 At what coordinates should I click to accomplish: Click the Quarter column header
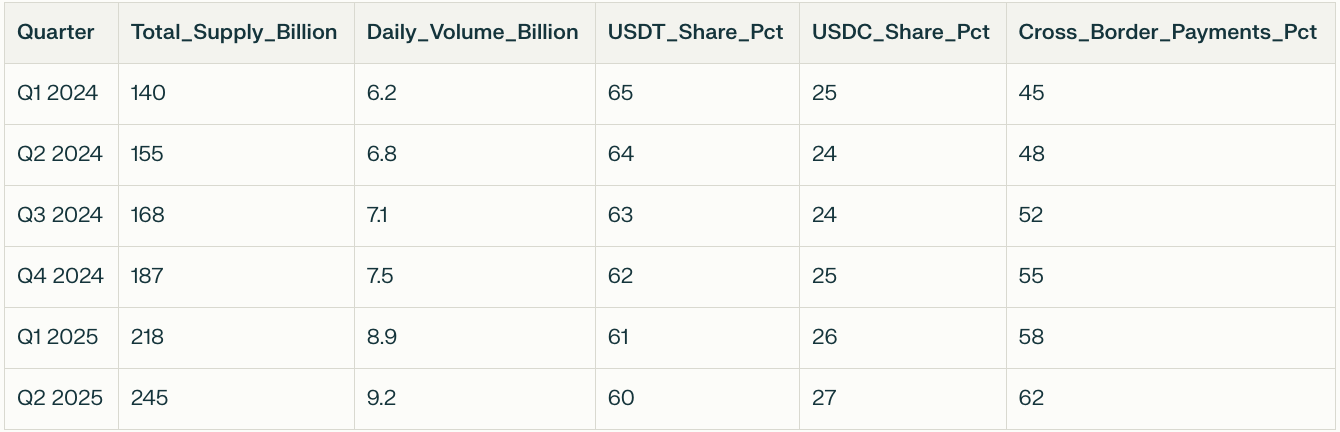coord(56,32)
